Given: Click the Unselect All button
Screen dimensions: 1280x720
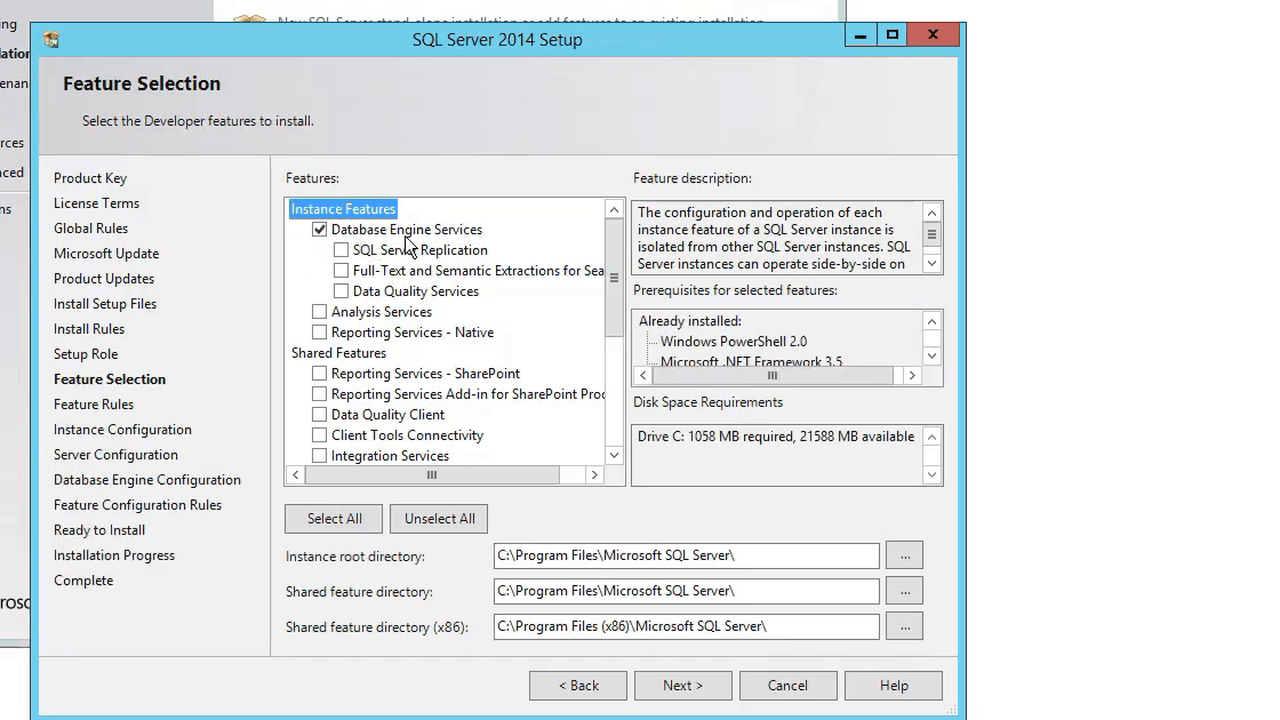Looking at the screenshot, I should [439, 518].
